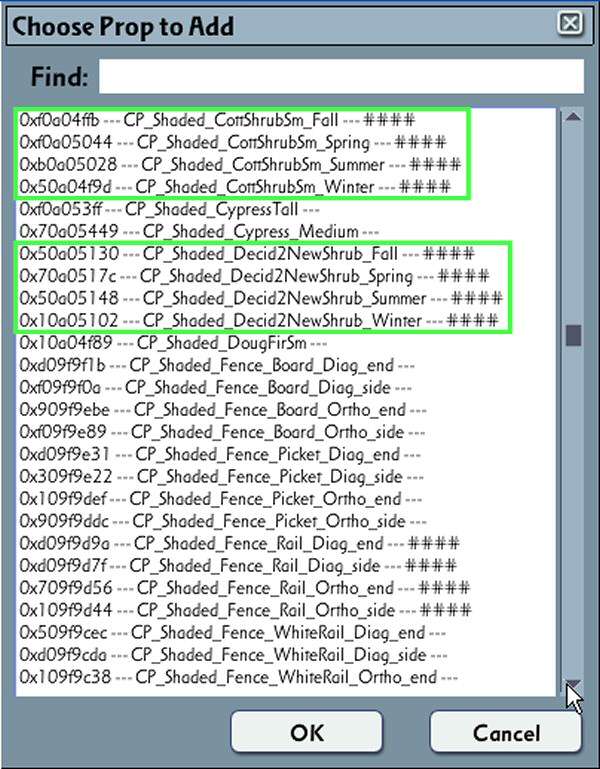Image resolution: width=600 pixels, height=769 pixels.
Task: Select CP_Shaded_CottShrubSm_Summer entry
Action: [240, 164]
